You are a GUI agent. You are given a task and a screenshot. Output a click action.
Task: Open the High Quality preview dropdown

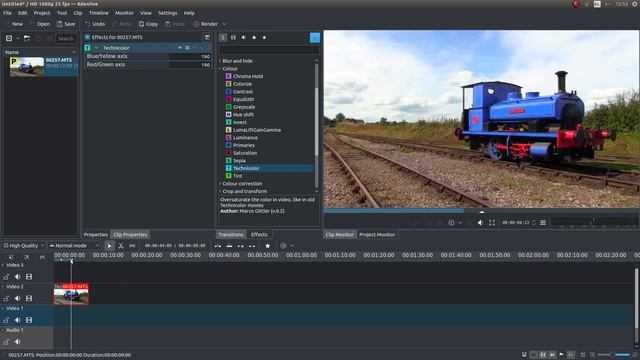tap(24, 246)
